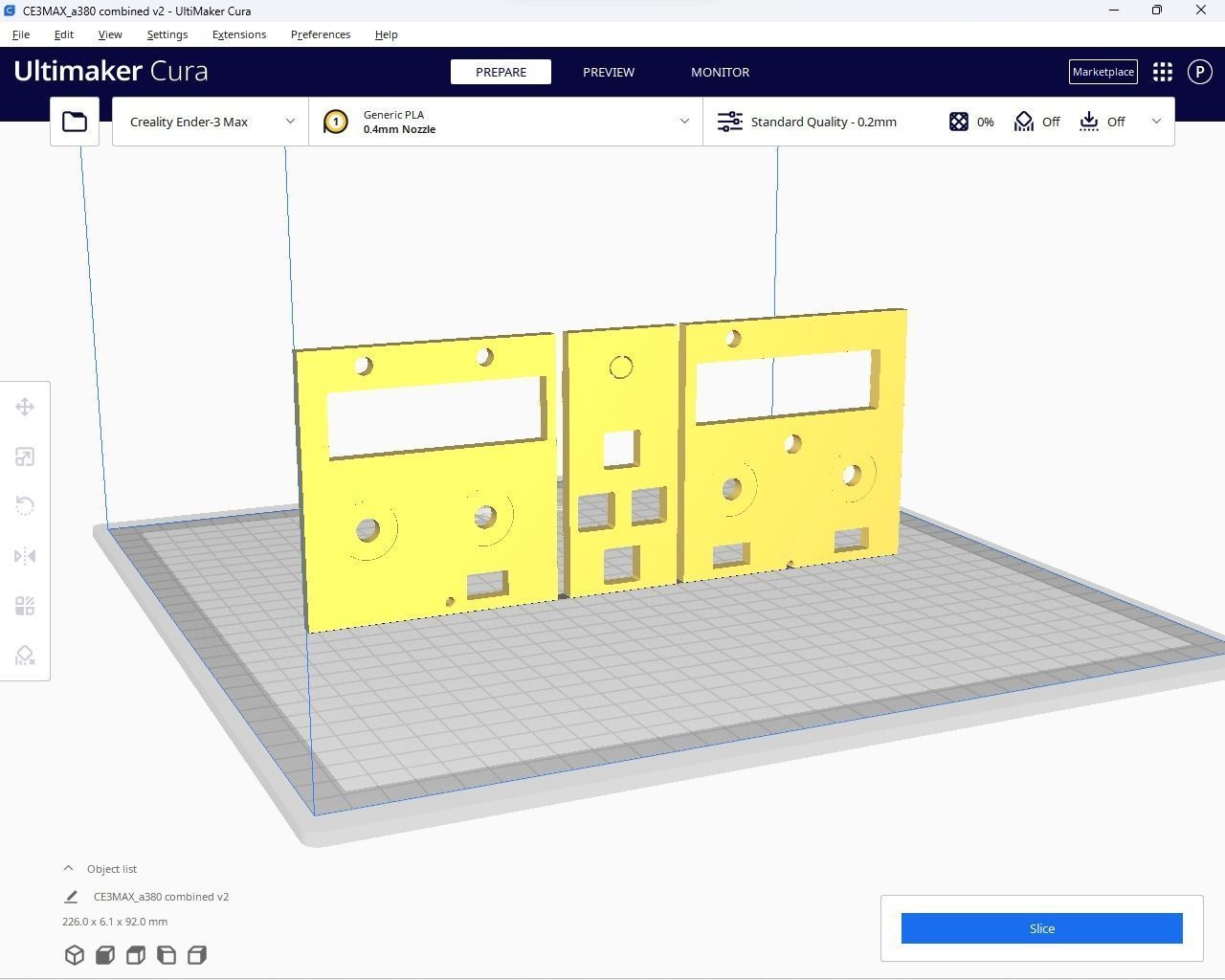
Task: Open the file folder icon
Action: (x=75, y=122)
